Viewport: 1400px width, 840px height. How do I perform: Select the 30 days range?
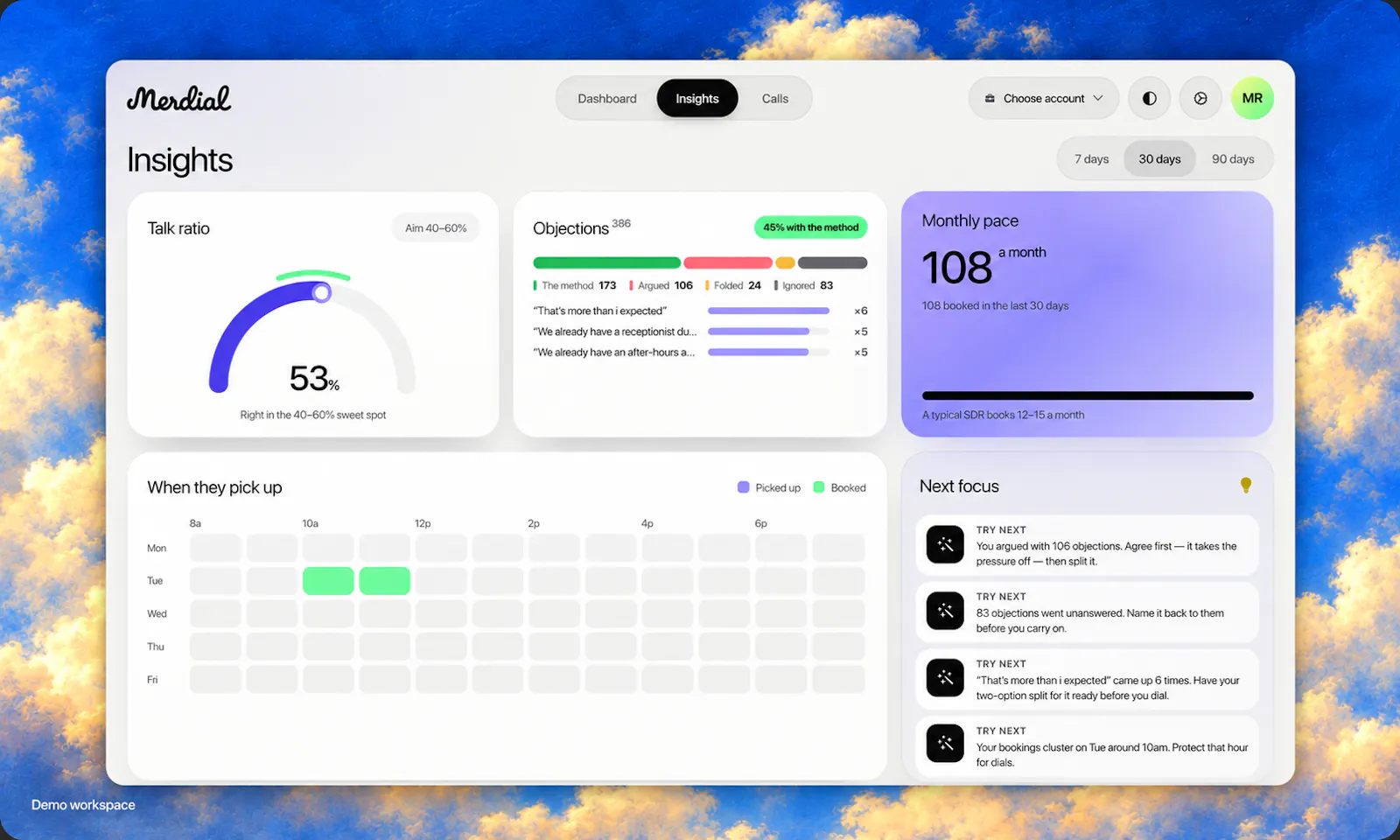(1159, 159)
